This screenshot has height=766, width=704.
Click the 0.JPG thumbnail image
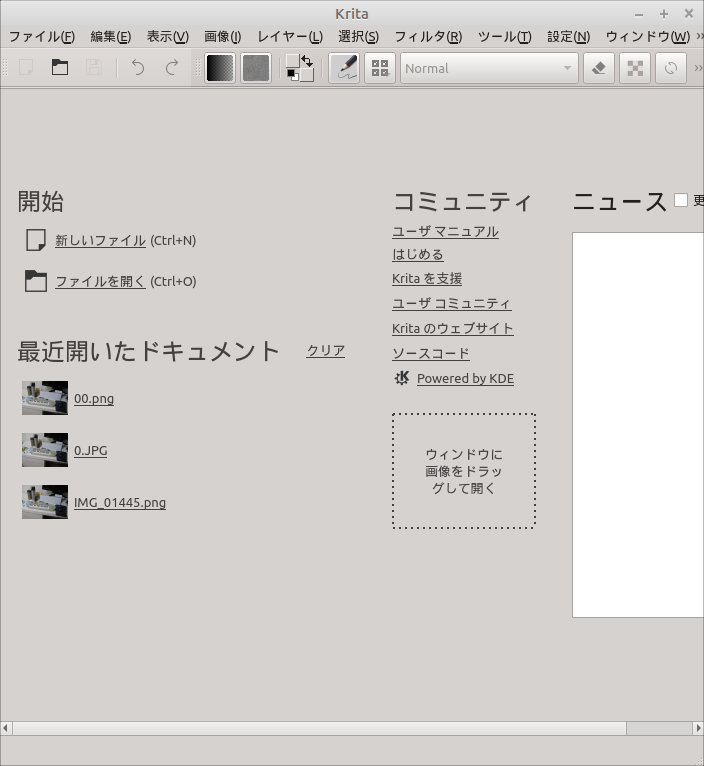tap(45, 450)
